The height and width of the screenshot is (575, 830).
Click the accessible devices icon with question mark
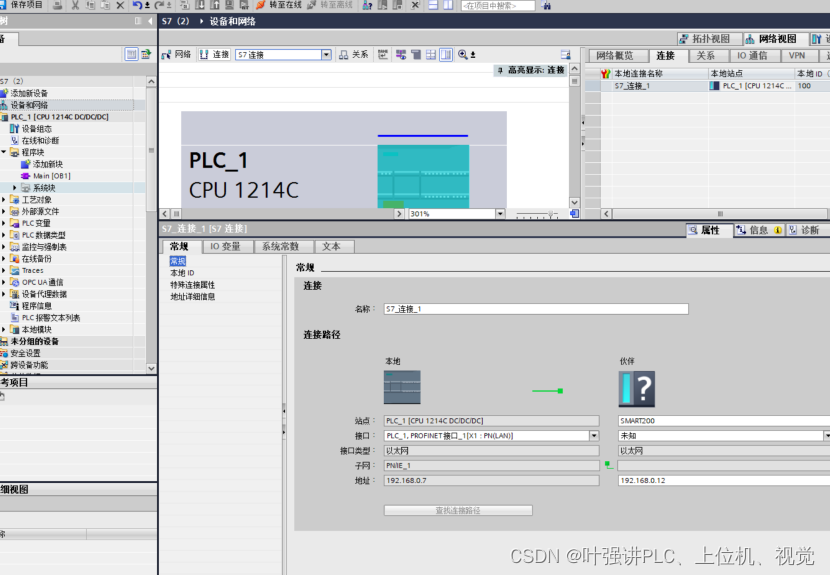pos(367,5)
